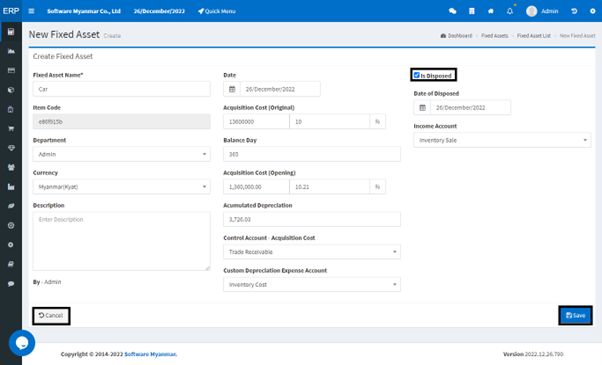Open the building icon in header
602x365 pixels.
(x=472, y=11)
